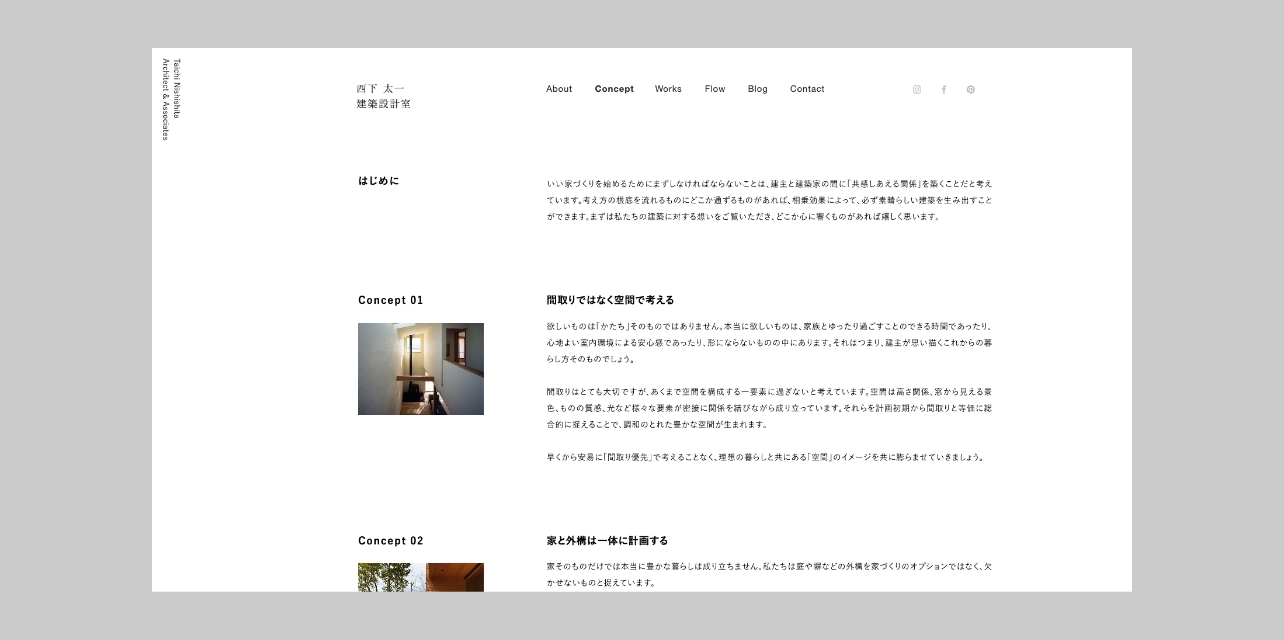
Task: Click the introduction paragraph beside はじめに
Action: 769,200
